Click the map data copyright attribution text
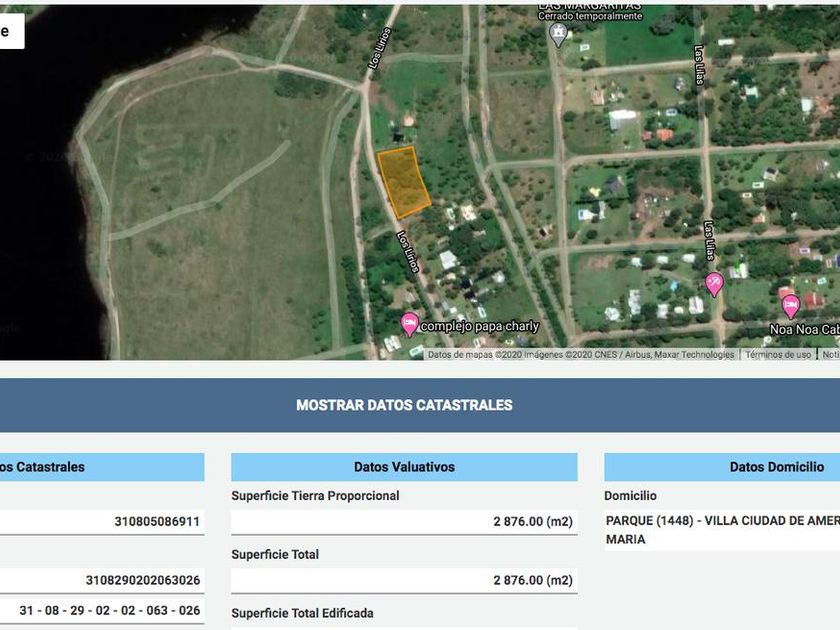The height and width of the screenshot is (630, 840). click(581, 355)
